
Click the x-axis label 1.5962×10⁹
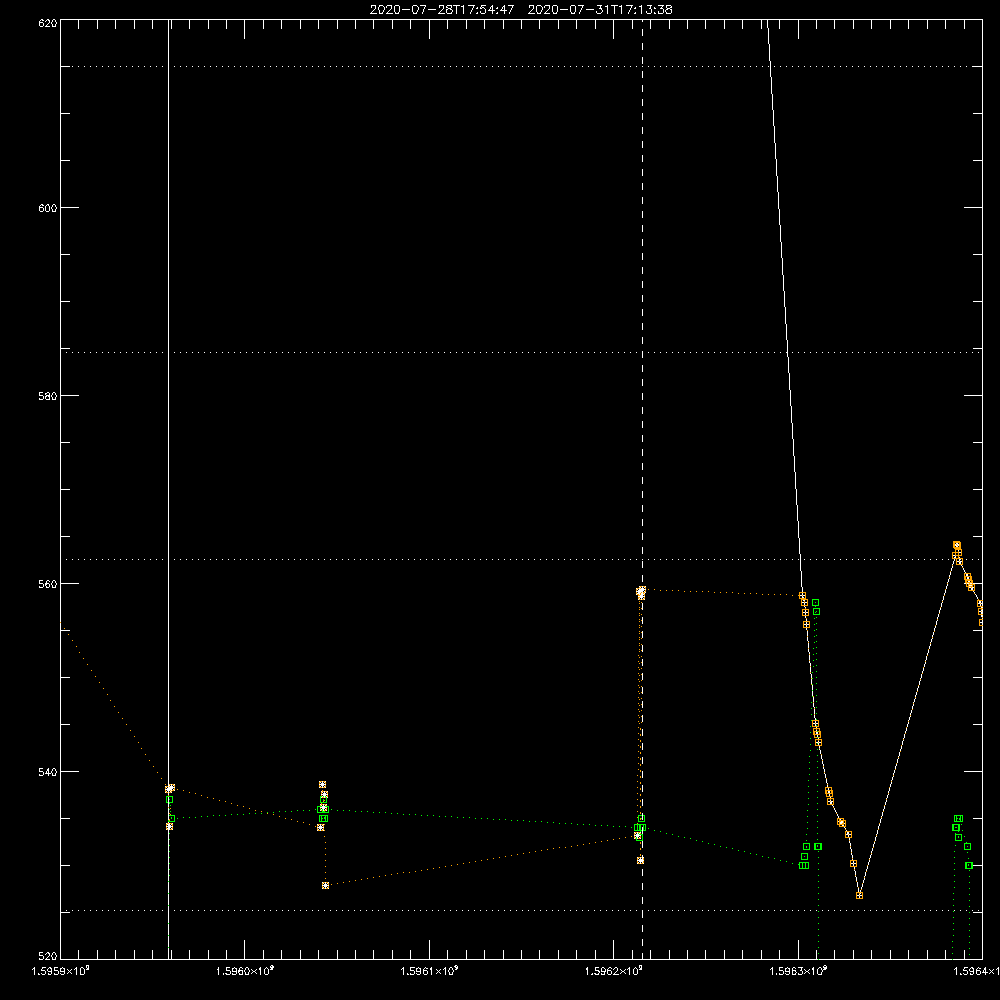coord(614,971)
